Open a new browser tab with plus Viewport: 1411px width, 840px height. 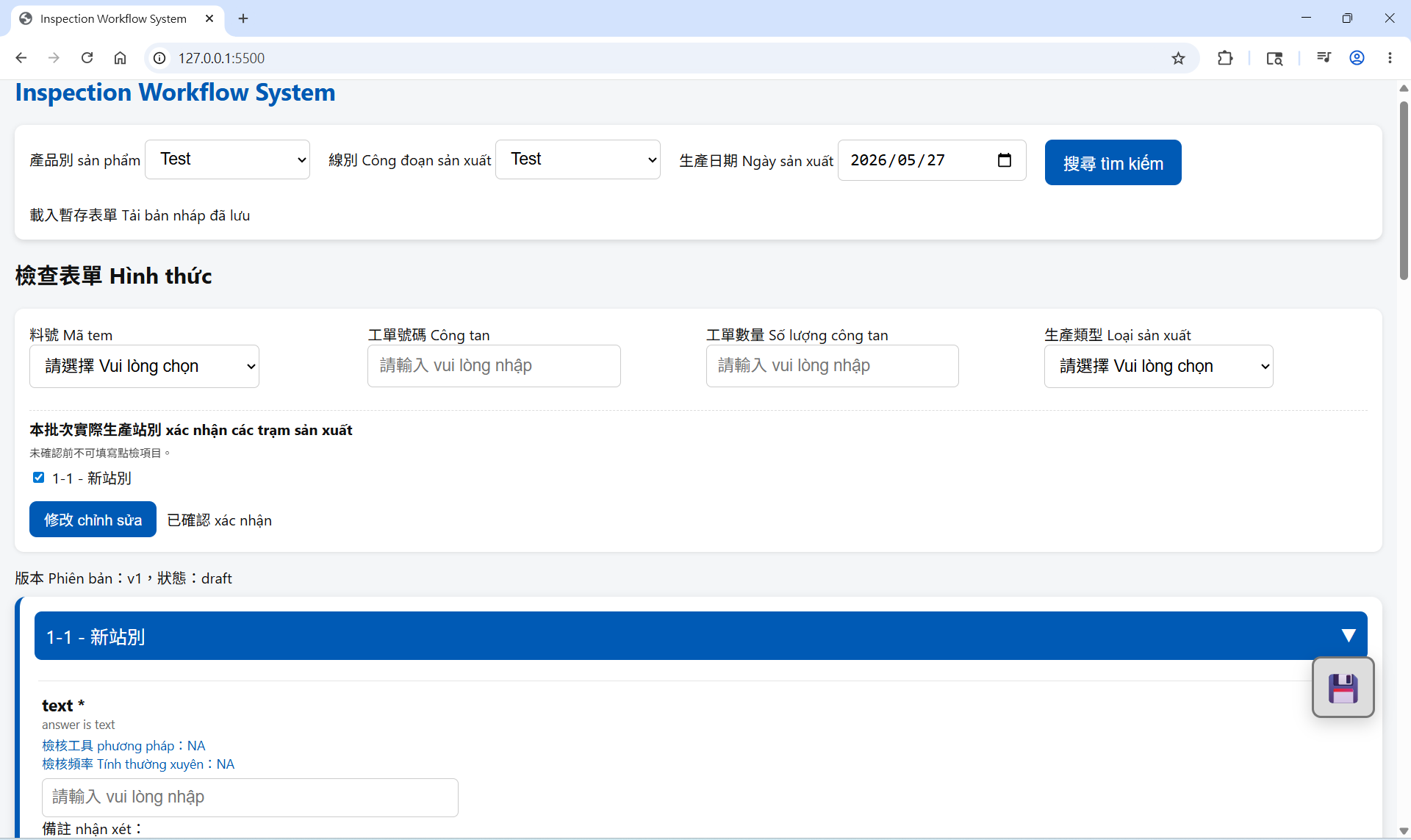[x=243, y=18]
